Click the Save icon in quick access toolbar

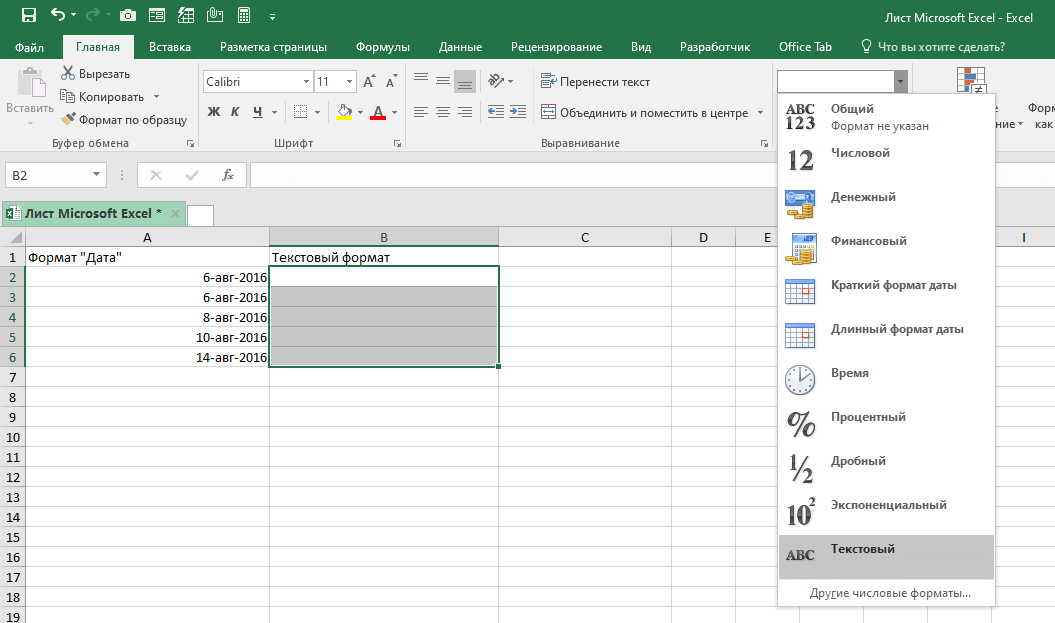pyautogui.click(x=28, y=15)
